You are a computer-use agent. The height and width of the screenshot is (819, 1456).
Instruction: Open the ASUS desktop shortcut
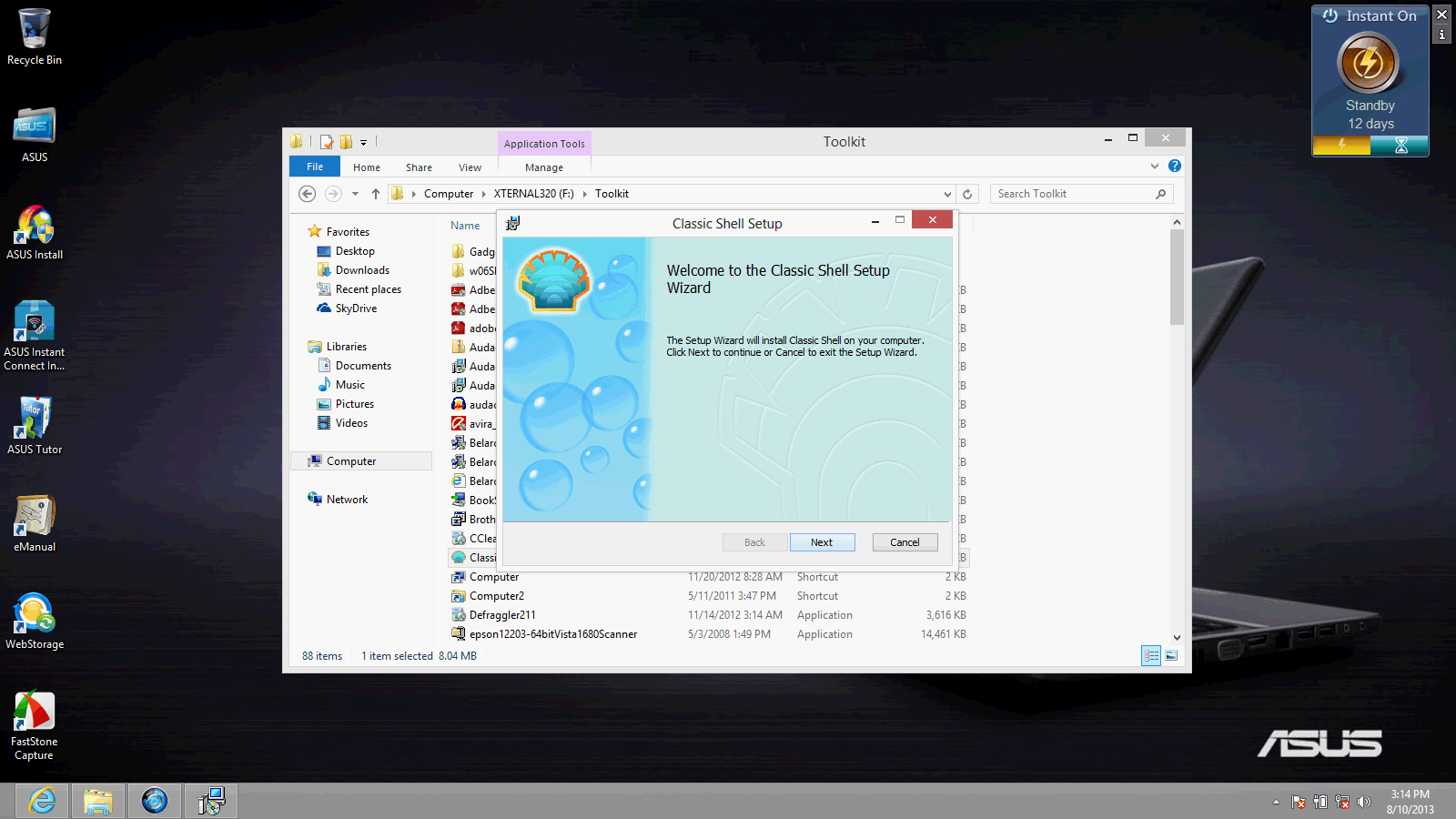click(x=35, y=135)
